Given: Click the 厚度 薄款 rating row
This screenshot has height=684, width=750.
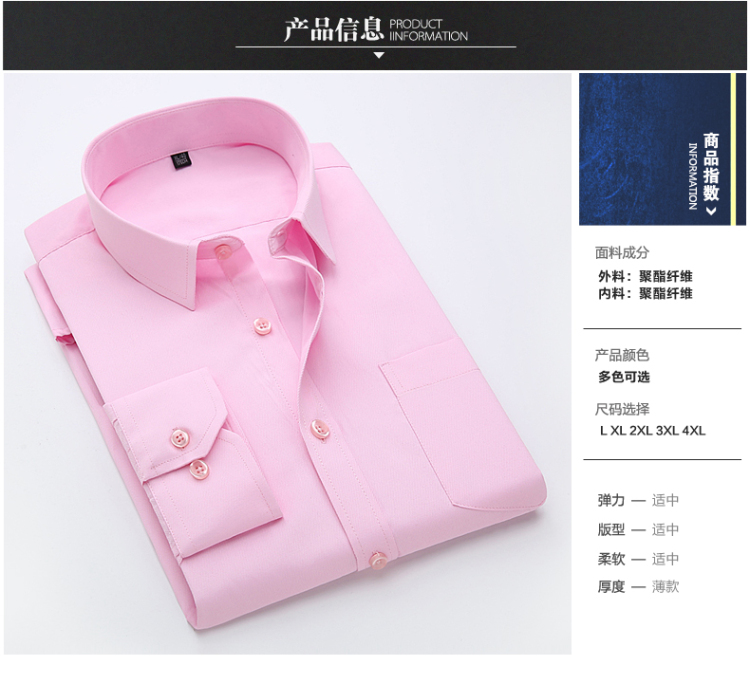Looking at the screenshot, I should point(638,586).
